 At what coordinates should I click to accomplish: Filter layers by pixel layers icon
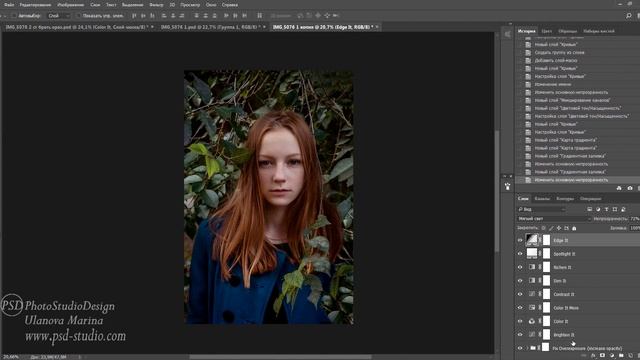(x=589, y=209)
